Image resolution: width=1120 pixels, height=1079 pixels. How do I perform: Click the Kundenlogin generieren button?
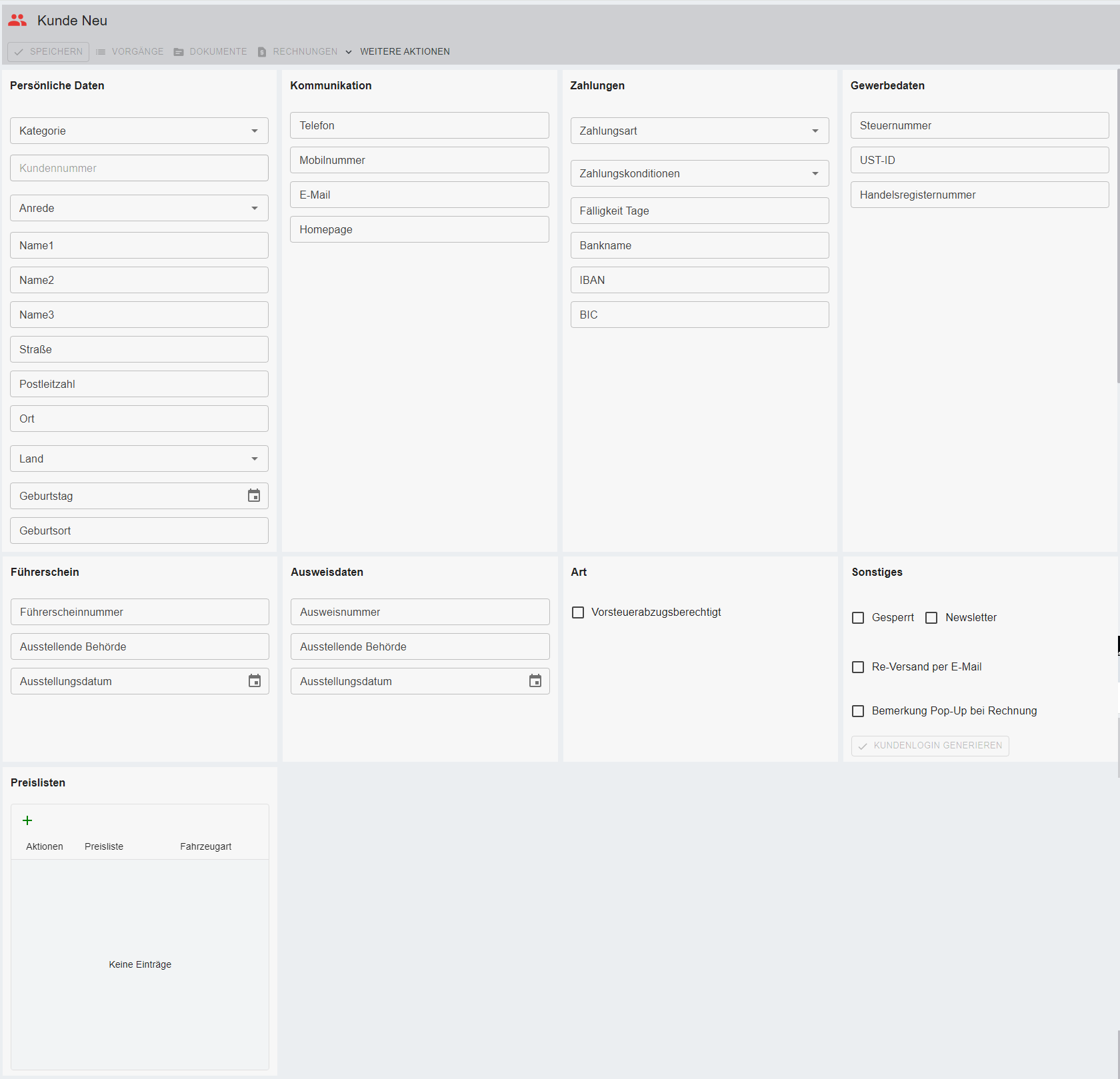click(x=930, y=746)
